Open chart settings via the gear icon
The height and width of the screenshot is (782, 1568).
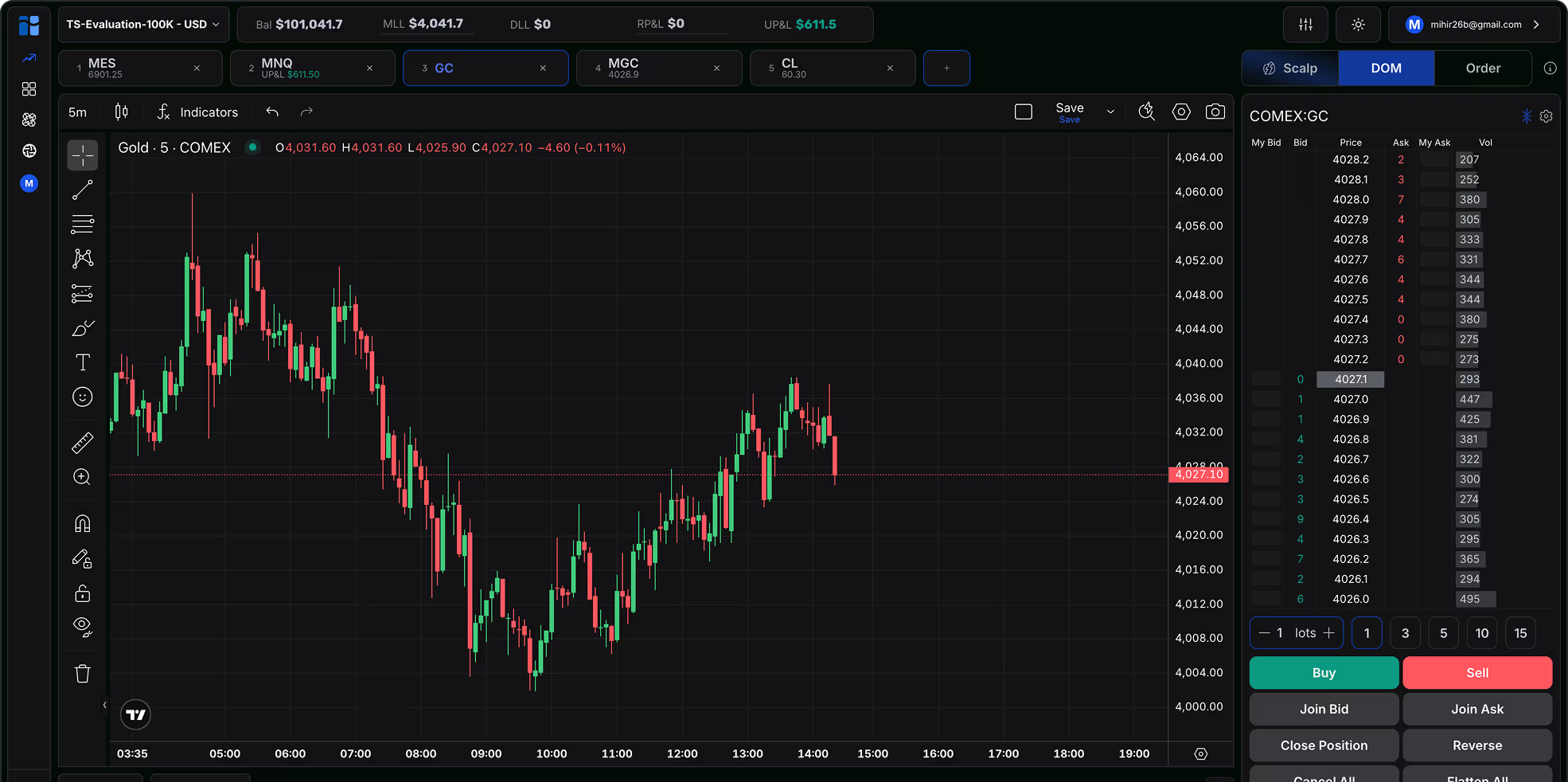1181,111
